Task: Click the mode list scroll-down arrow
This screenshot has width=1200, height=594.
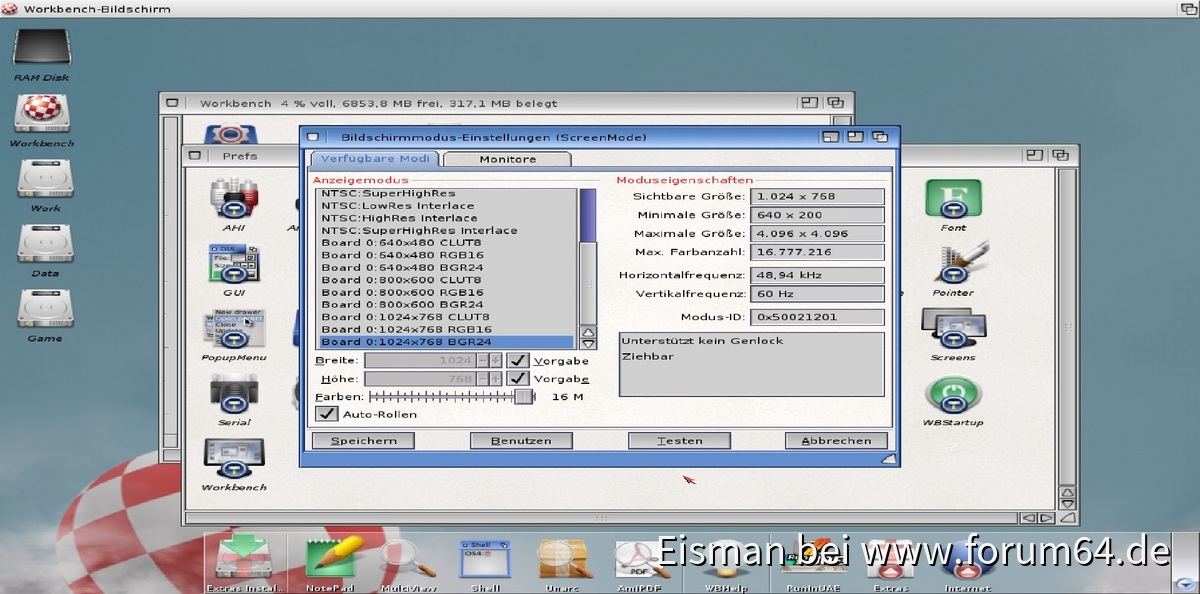Action: 588,344
